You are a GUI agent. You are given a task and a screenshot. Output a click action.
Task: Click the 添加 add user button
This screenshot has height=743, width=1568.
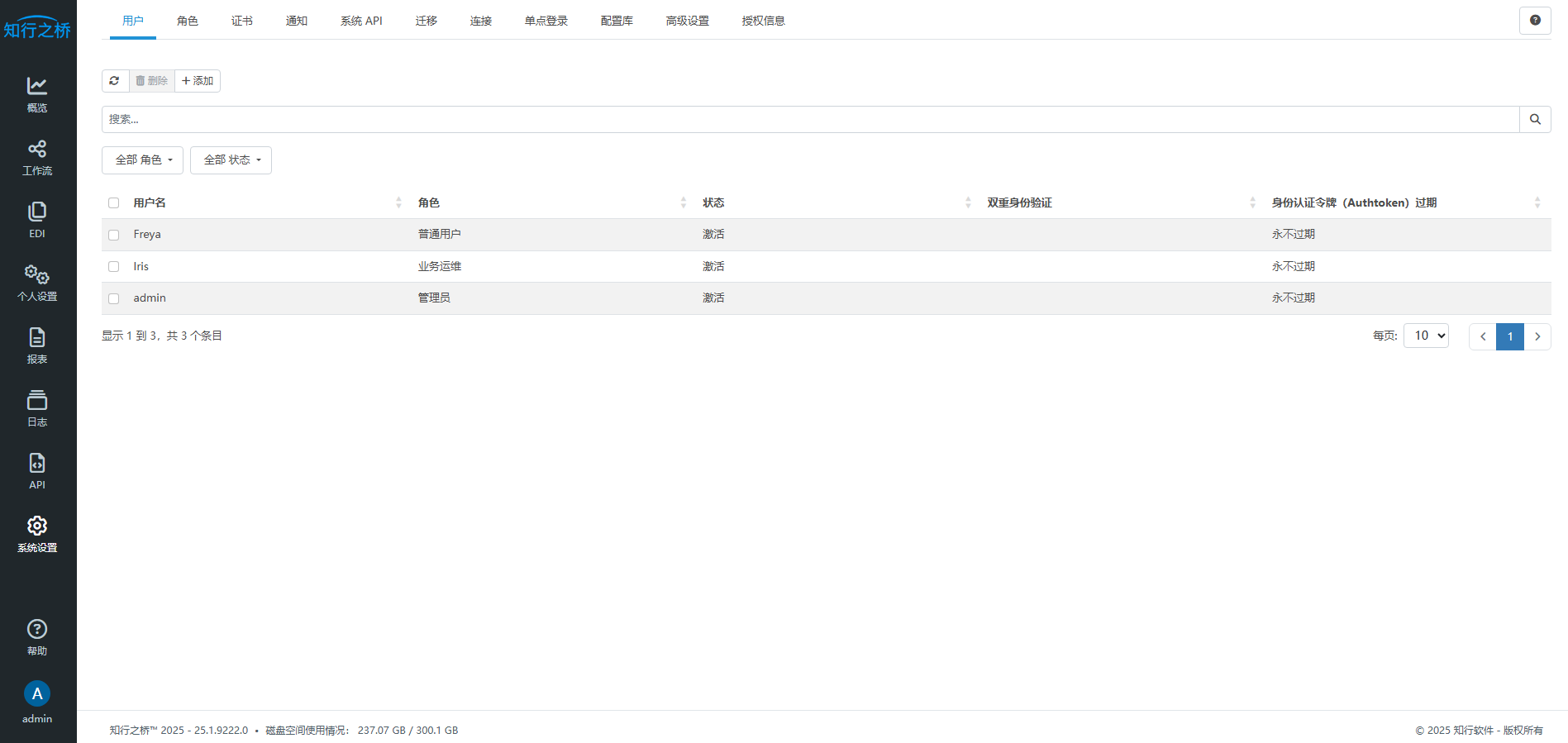click(x=198, y=81)
